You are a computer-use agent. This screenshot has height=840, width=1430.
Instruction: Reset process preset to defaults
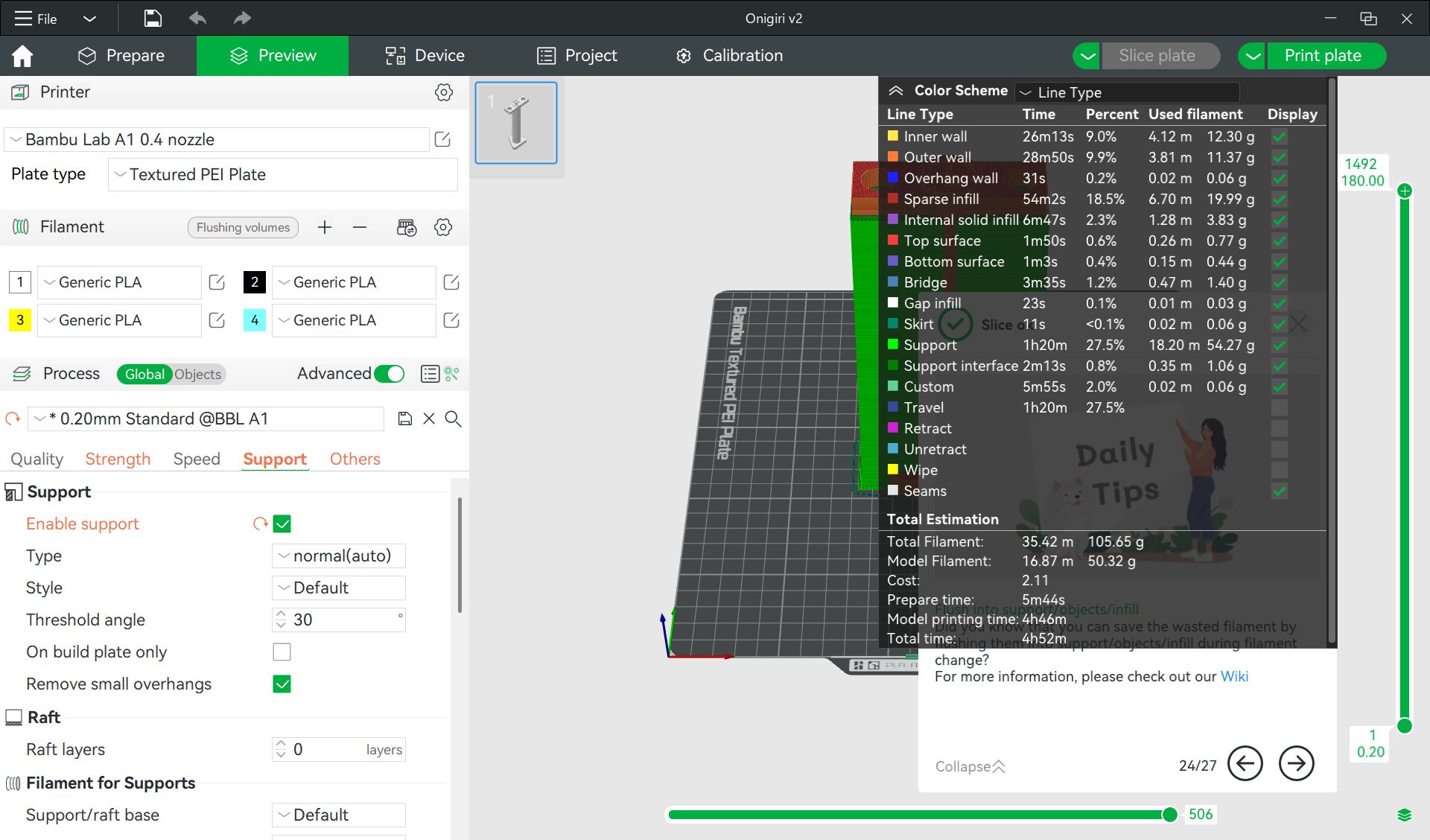pos(13,419)
